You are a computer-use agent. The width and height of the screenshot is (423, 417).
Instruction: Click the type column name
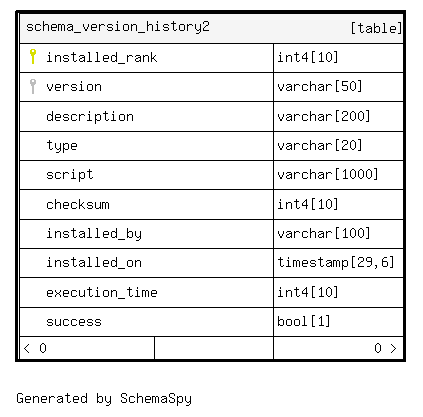(x=62, y=146)
